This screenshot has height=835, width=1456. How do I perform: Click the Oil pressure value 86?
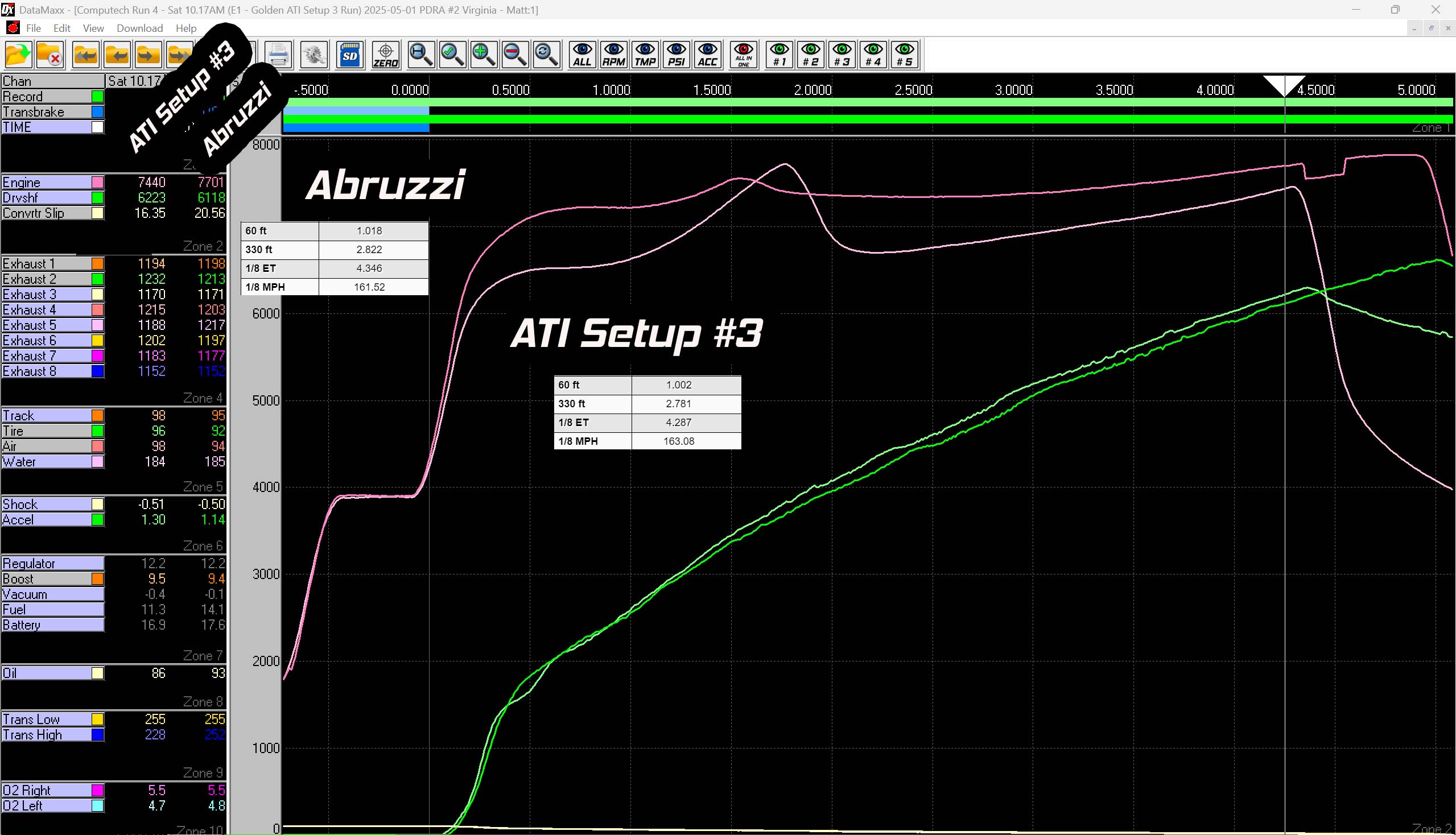[x=158, y=673]
